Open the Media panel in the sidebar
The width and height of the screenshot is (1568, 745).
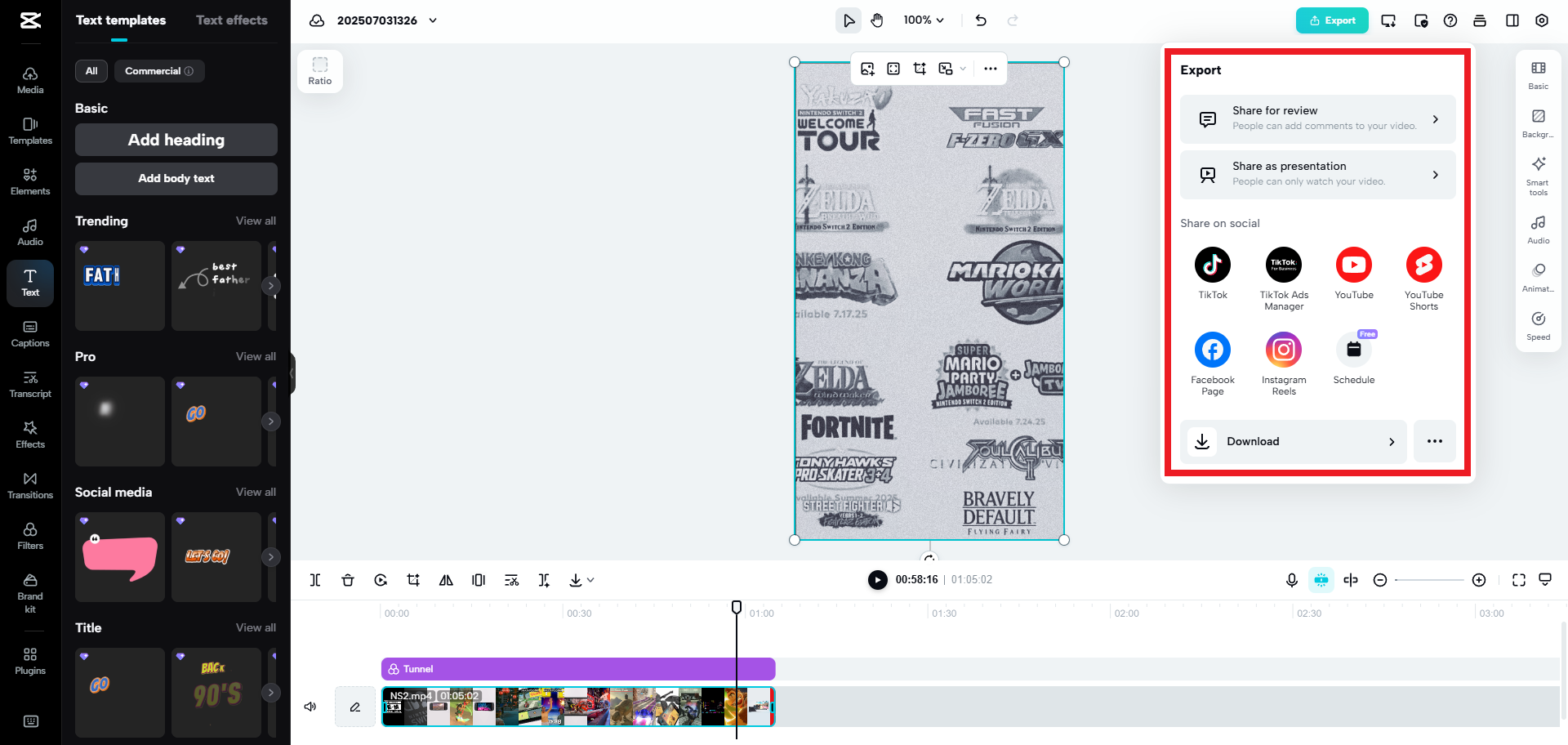pos(30,79)
